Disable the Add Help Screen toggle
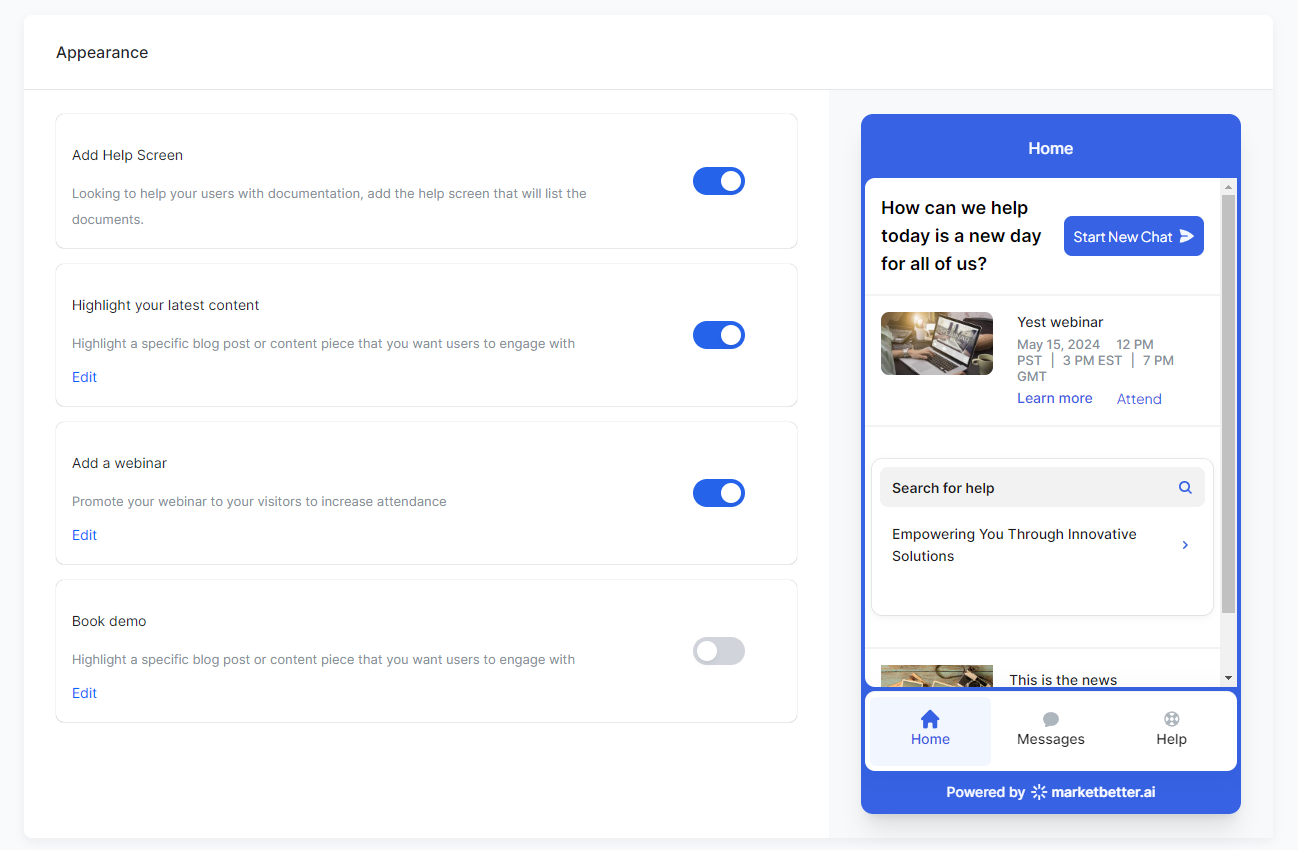The image size is (1298, 850). 719,181
